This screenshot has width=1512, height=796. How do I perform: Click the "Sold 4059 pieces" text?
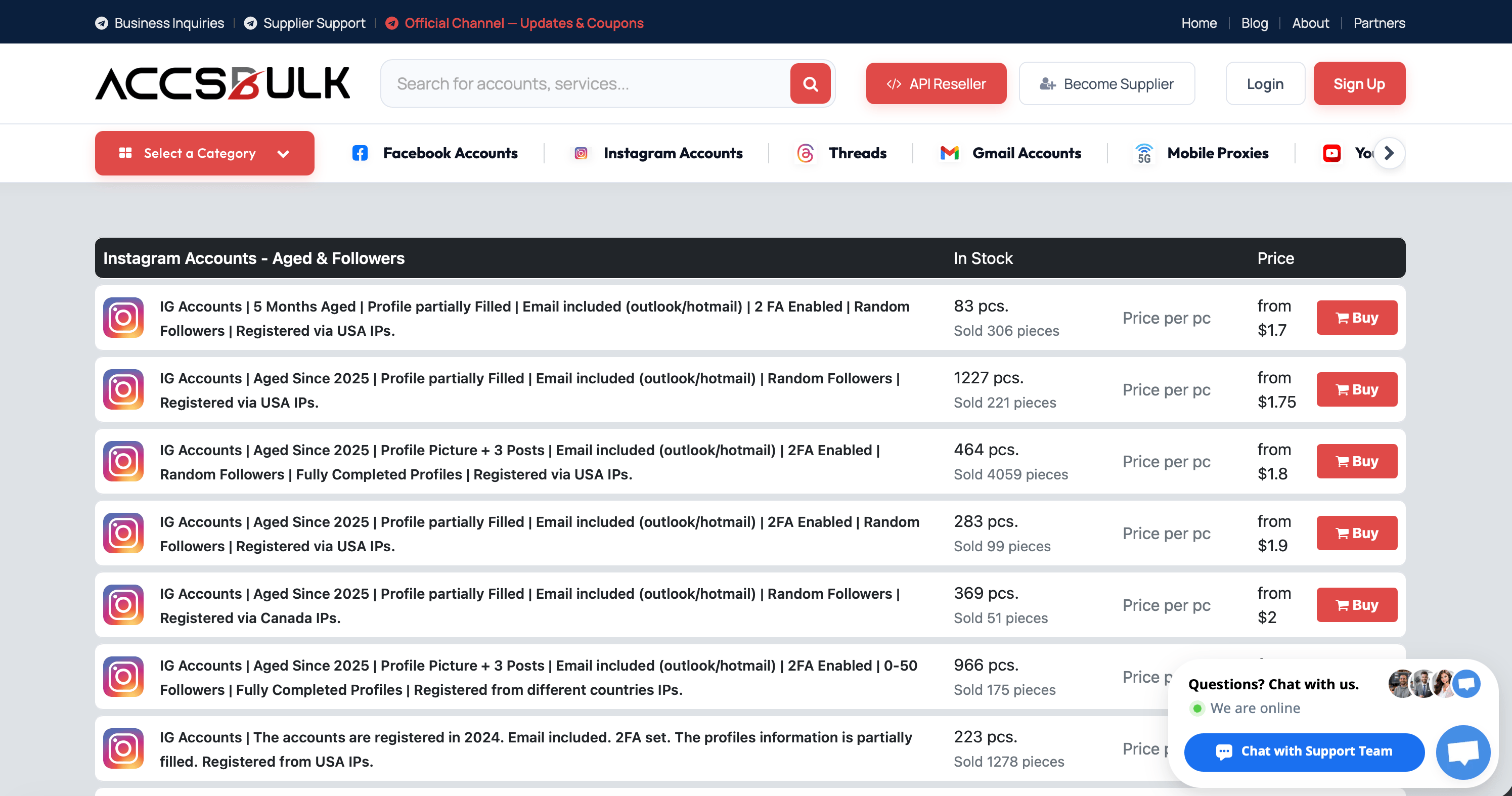[x=1011, y=474]
